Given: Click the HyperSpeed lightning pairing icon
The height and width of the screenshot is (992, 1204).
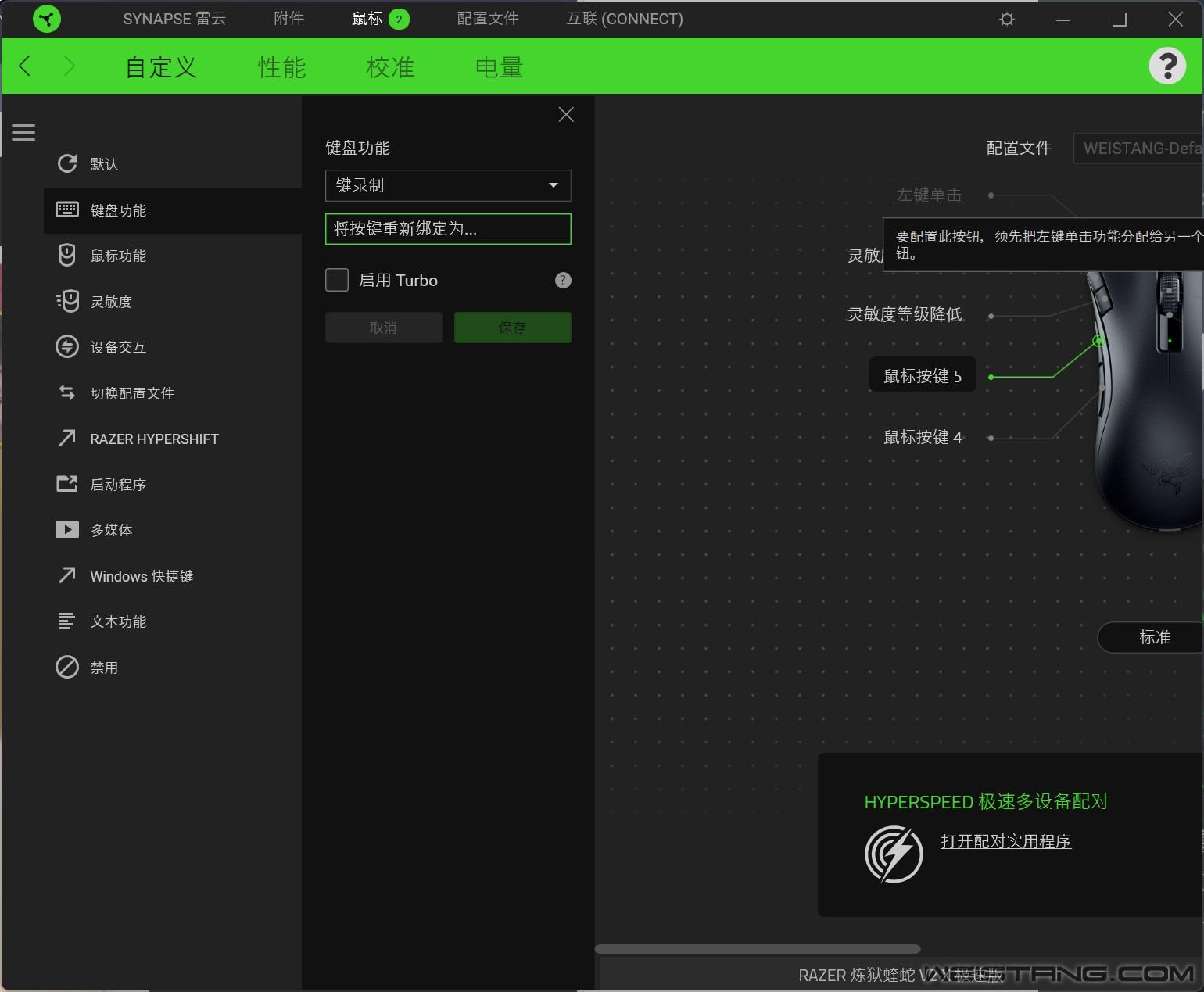Looking at the screenshot, I should (894, 854).
